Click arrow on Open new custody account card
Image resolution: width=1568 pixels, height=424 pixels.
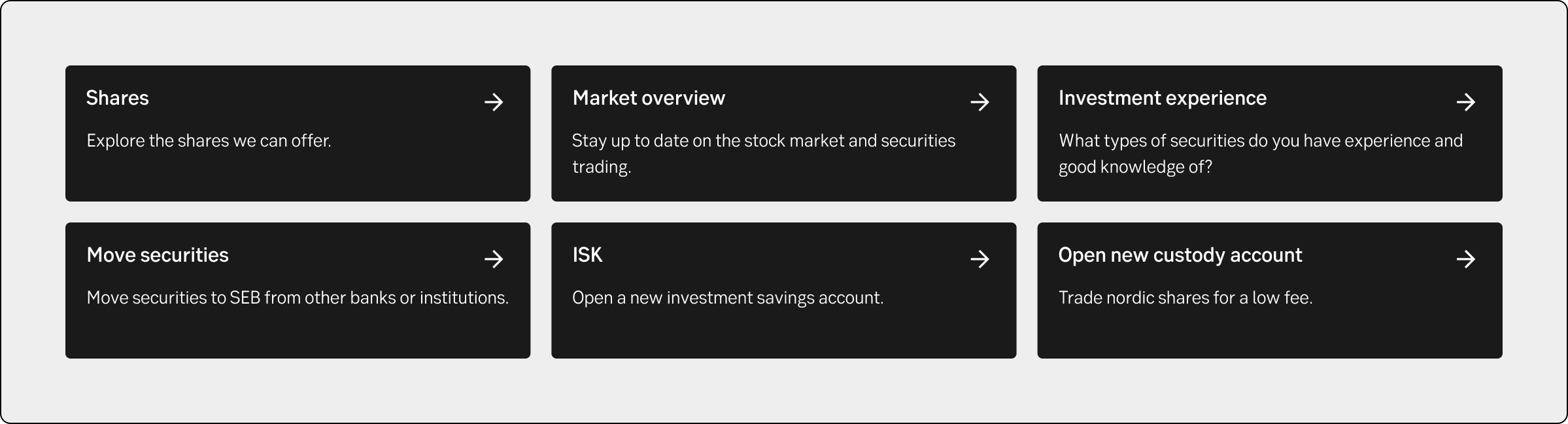[x=1466, y=259]
